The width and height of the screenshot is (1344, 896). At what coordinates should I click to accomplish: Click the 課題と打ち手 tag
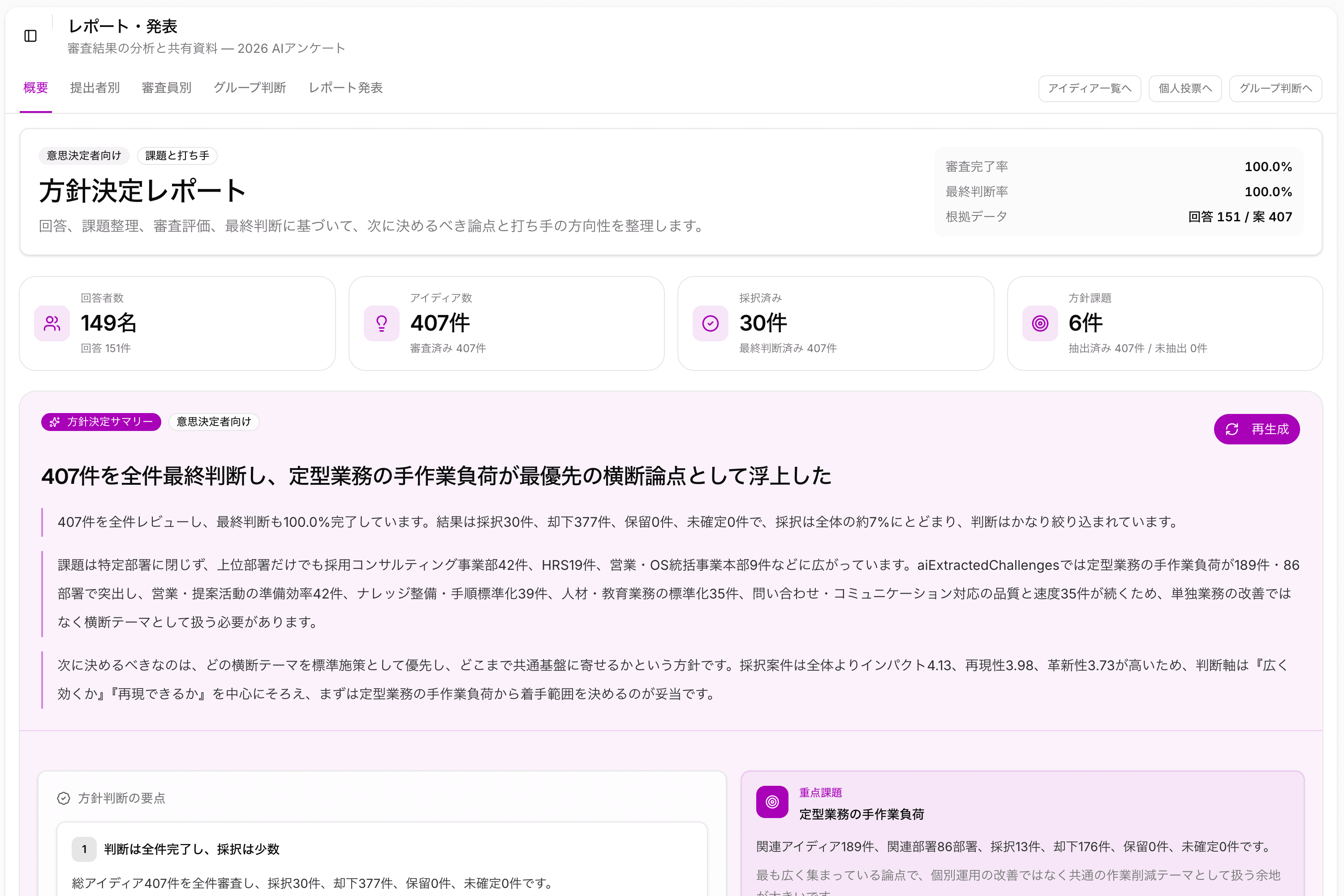click(x=177, y=155)
